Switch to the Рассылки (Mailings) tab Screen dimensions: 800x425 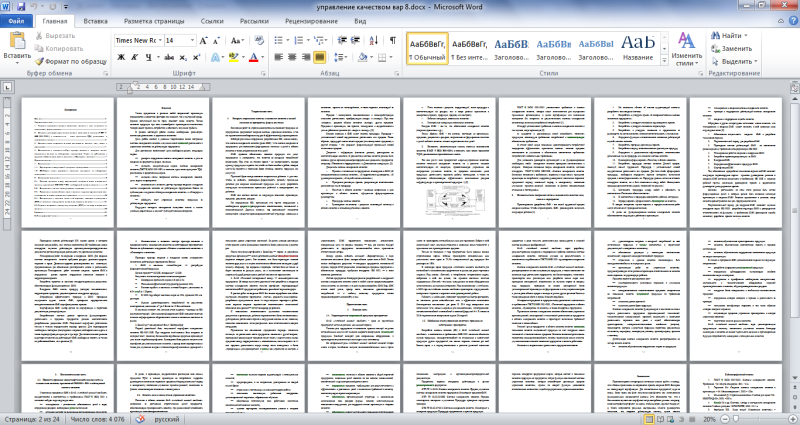coord(254,21)
